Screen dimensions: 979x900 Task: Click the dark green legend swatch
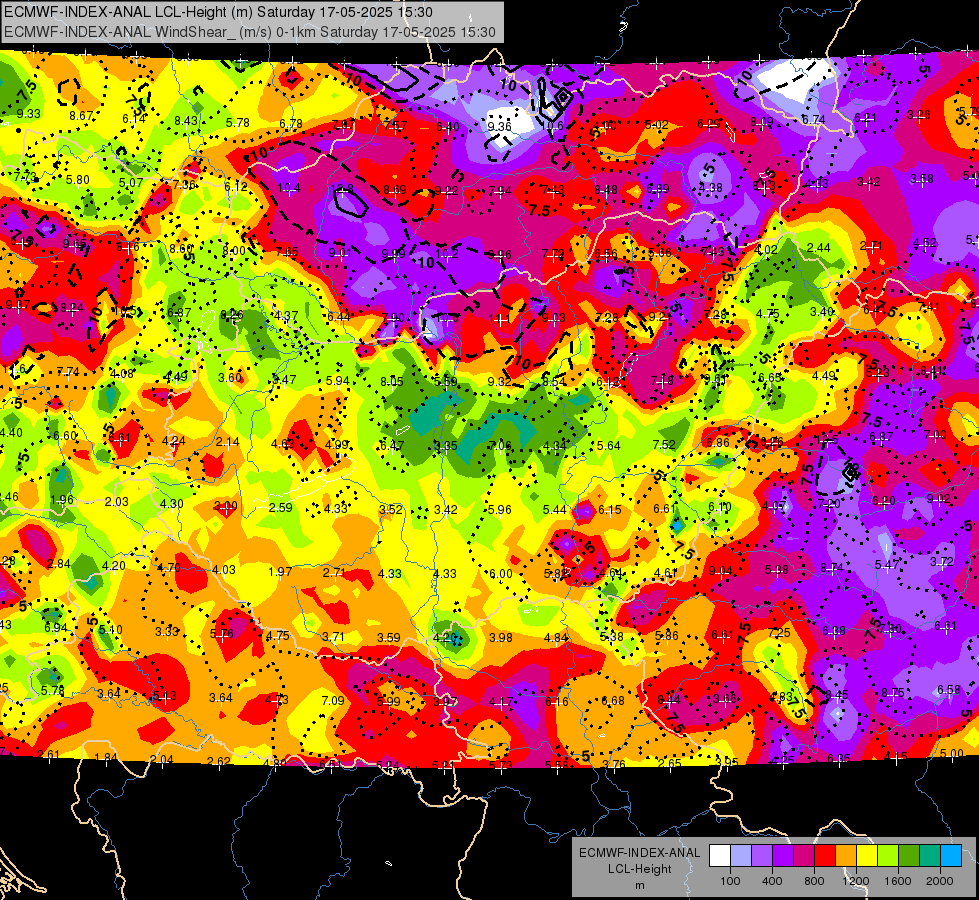coord(909,856)
